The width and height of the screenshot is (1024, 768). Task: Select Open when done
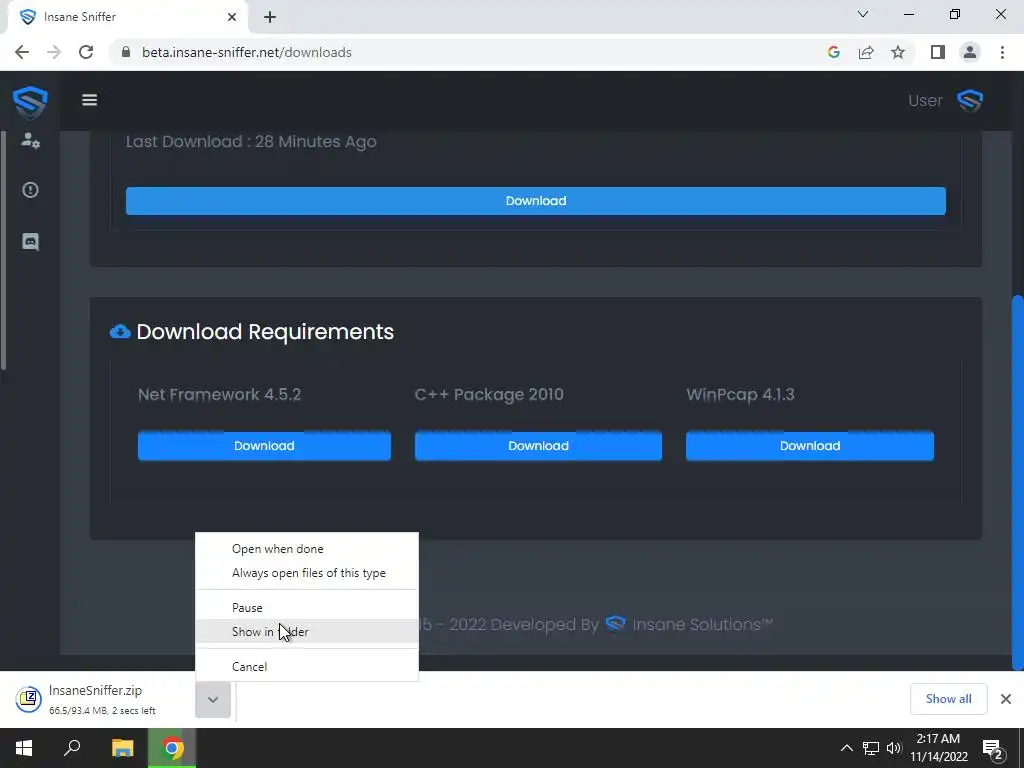[x=307, y=549]
